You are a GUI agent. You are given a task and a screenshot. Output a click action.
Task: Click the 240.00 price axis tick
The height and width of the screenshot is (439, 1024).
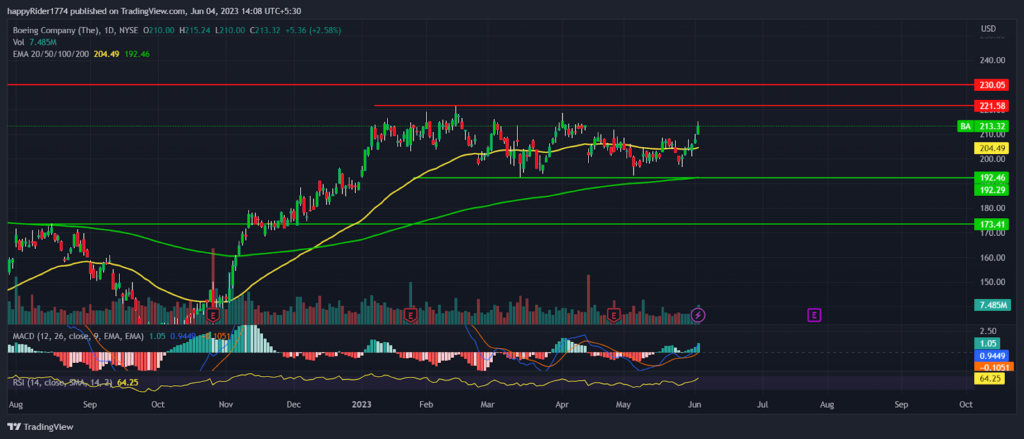tap(992, 60)
